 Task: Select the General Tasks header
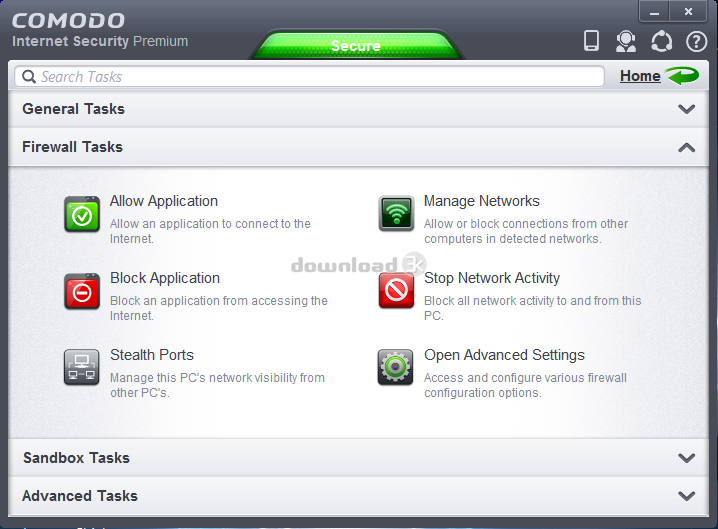click(x=74, y=109)
